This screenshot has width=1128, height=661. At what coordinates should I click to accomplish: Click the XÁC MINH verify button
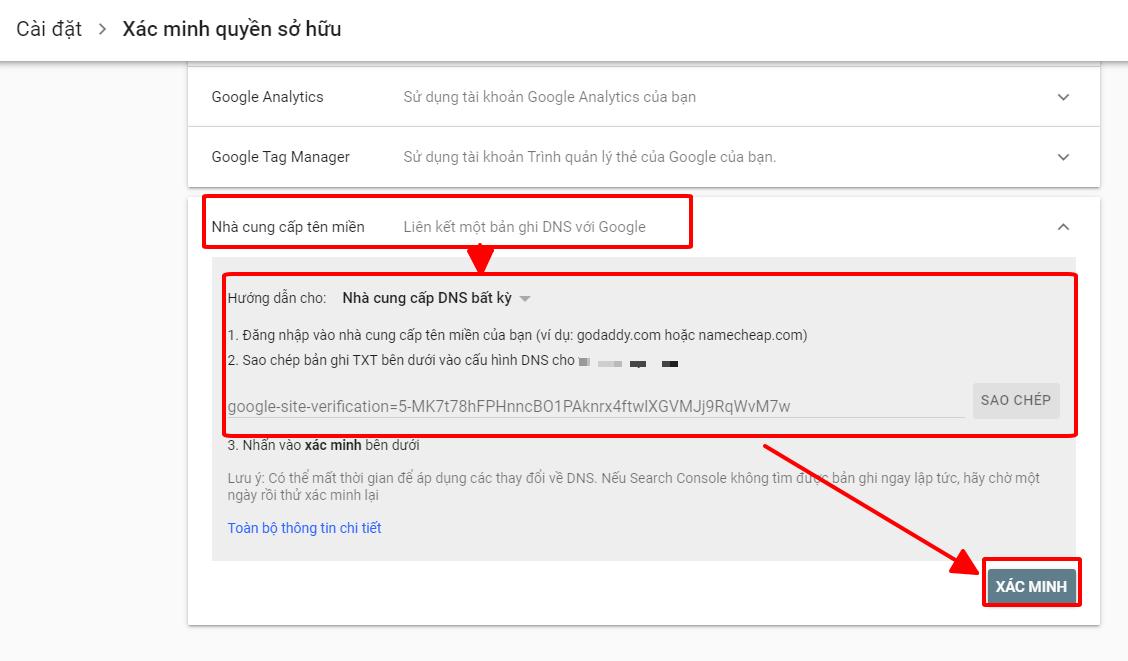(1032, 586)
